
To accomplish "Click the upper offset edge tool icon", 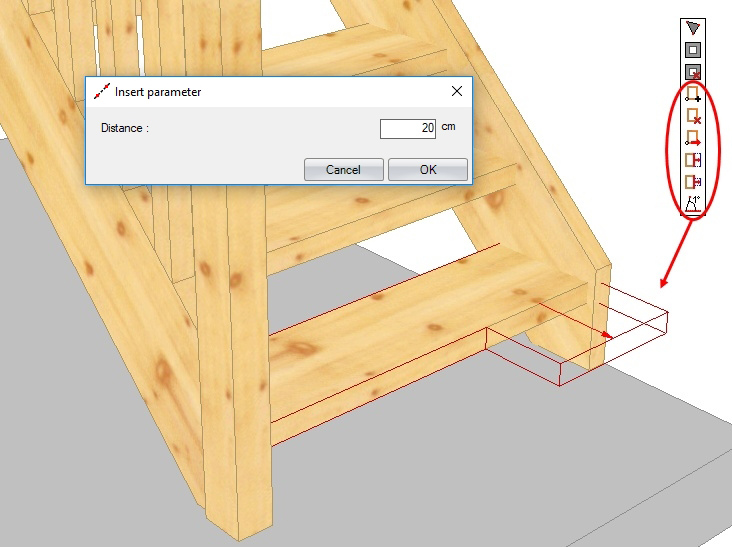I will click(x=693, y=160).
